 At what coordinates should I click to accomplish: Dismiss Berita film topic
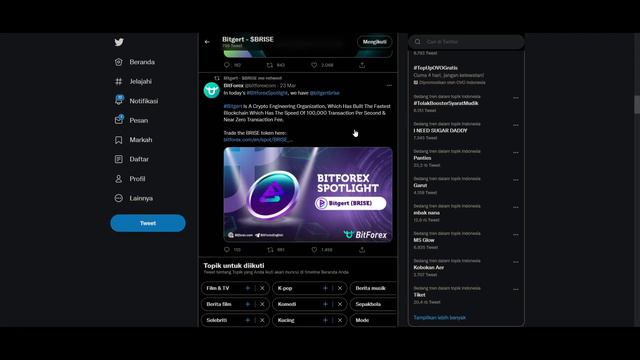click(262, 304)
